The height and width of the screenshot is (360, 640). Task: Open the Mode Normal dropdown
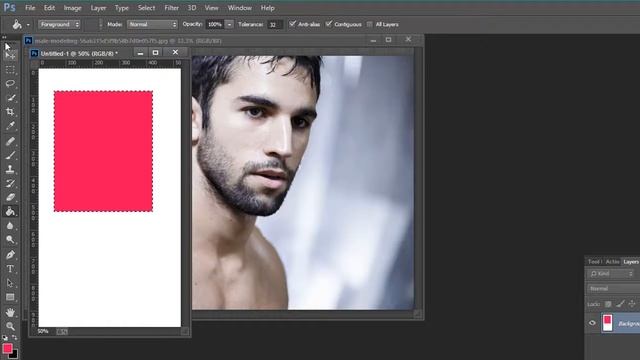click(152, 24)
